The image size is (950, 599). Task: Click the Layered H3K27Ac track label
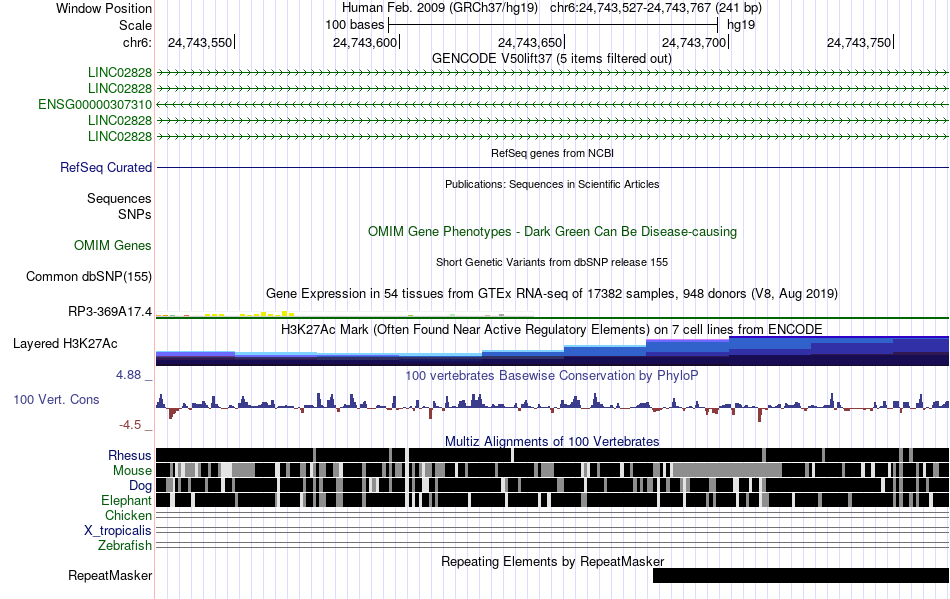click(65, 343)
